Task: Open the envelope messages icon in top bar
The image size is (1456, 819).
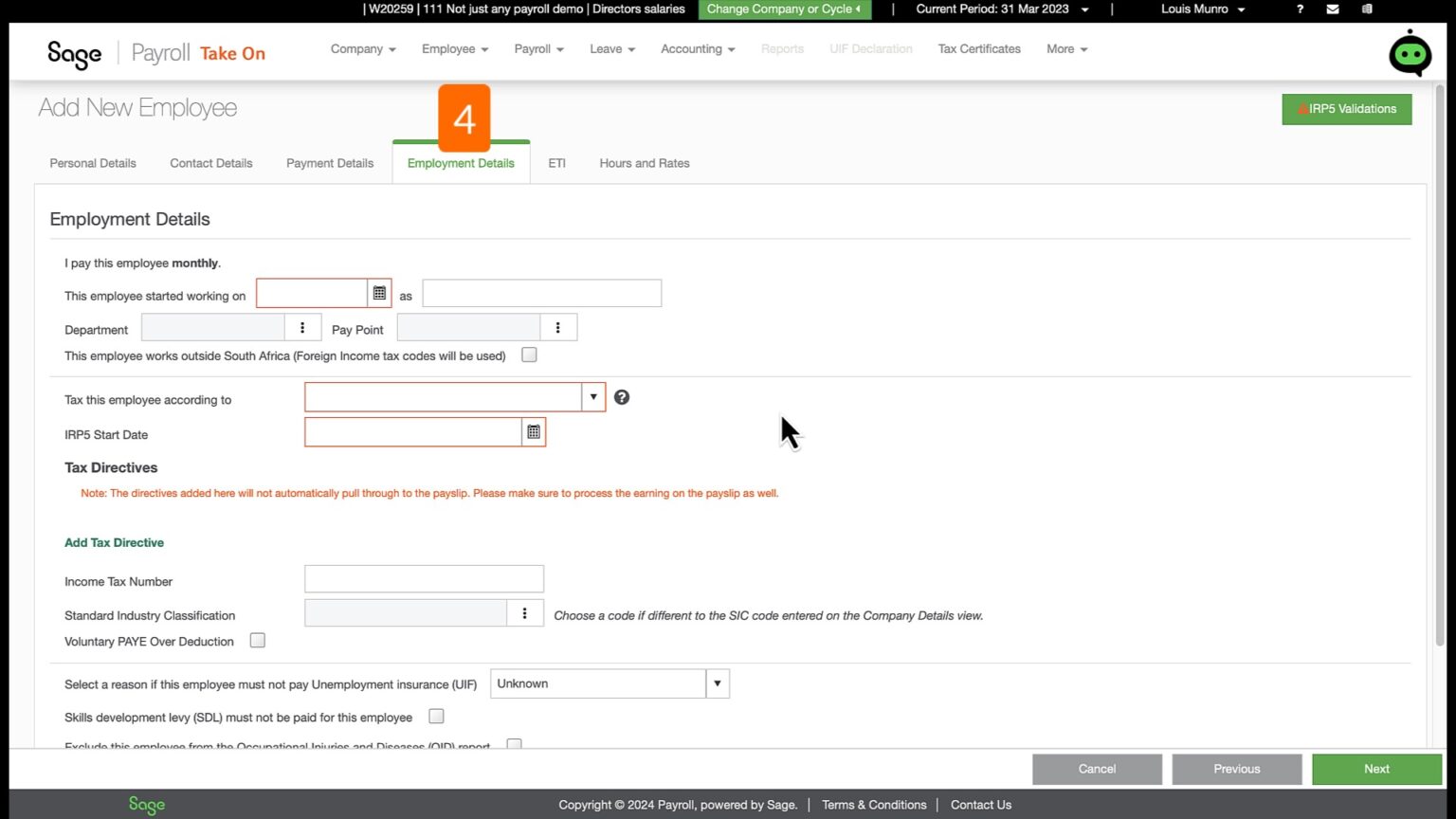Action: (x=1332, y=9)
